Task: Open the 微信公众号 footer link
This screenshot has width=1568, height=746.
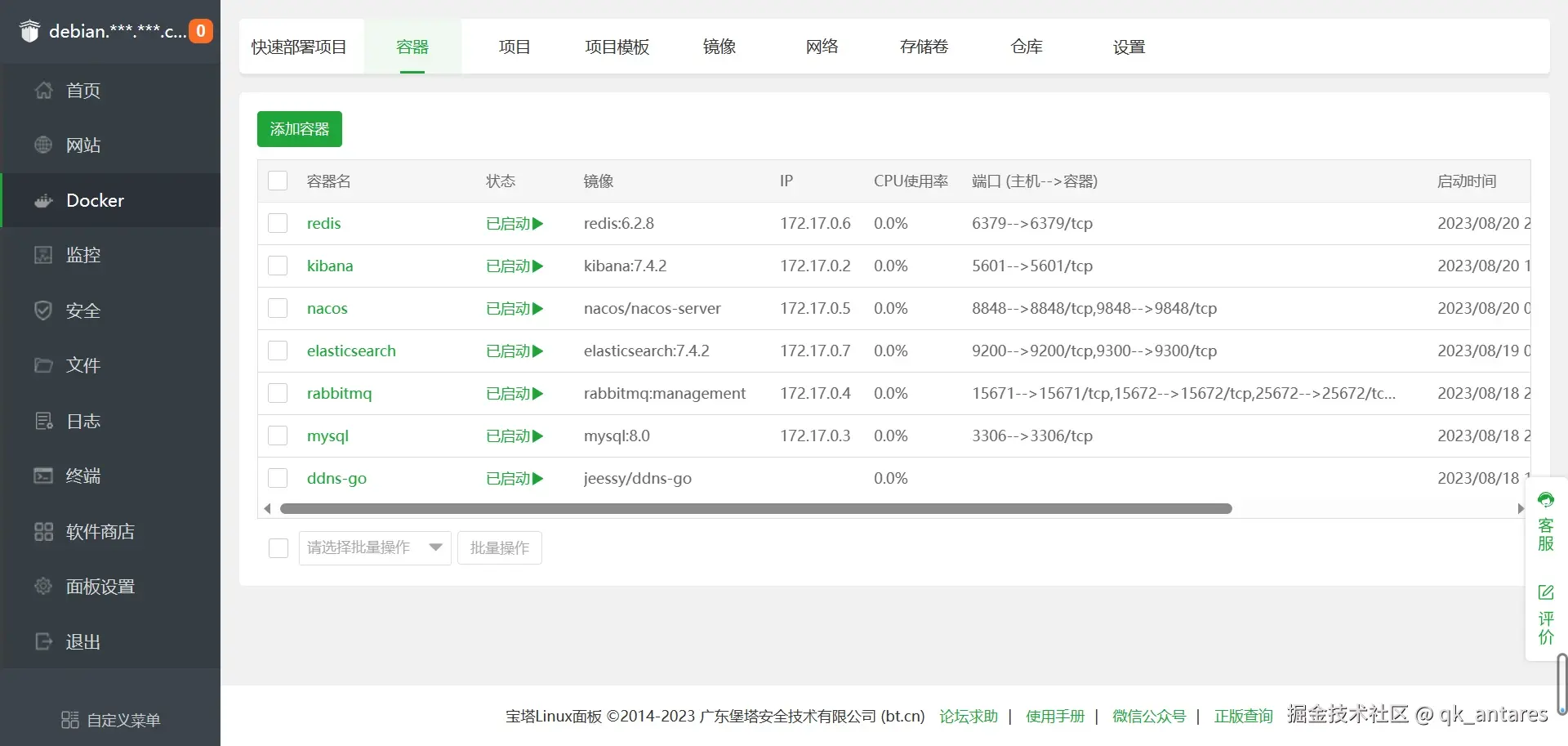Action: click(x=1149, y=716)
